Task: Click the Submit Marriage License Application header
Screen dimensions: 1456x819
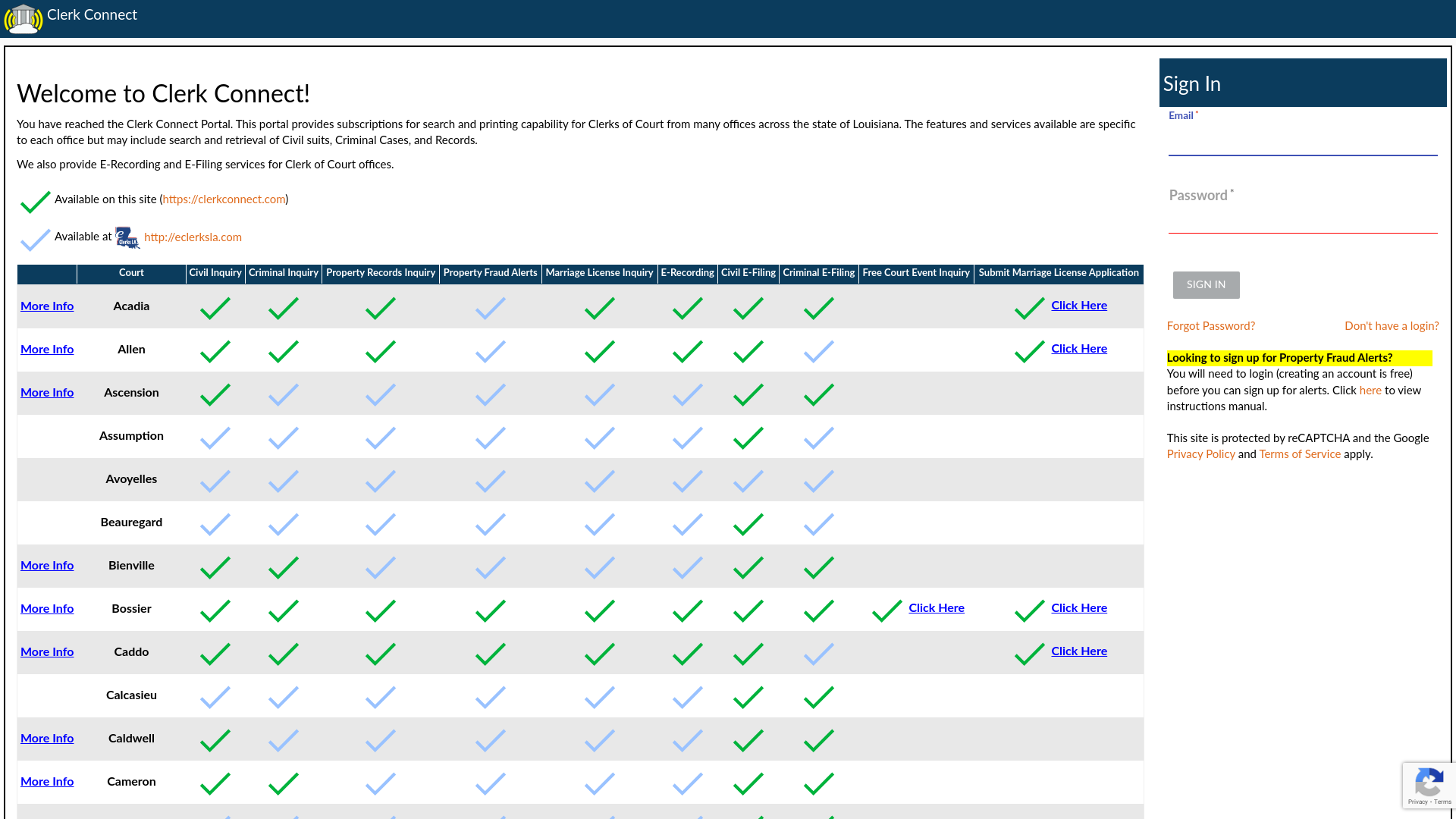Action: (x=1059, y=273)
